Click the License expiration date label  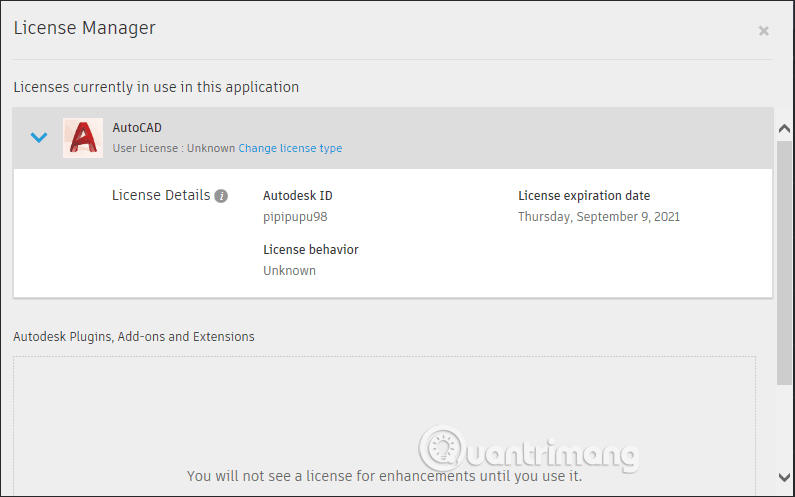tap(584, 196)
